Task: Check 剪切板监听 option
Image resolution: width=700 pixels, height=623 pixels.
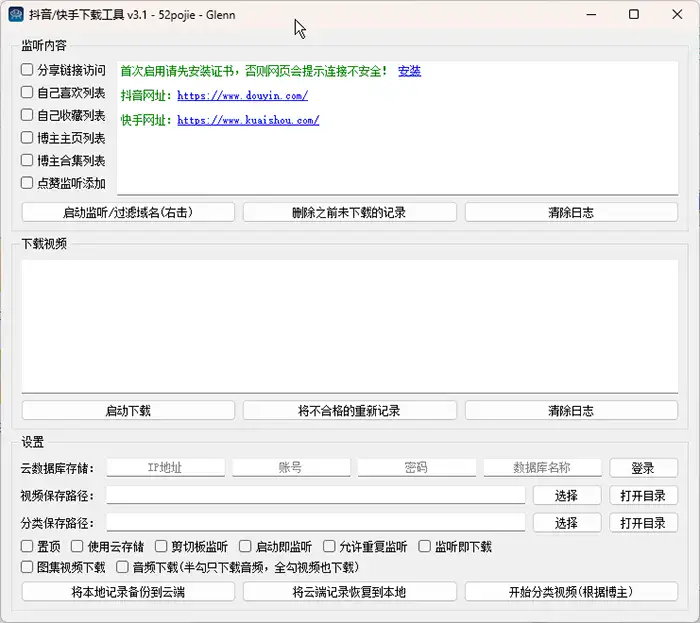Action: click(x=161, y=546)
